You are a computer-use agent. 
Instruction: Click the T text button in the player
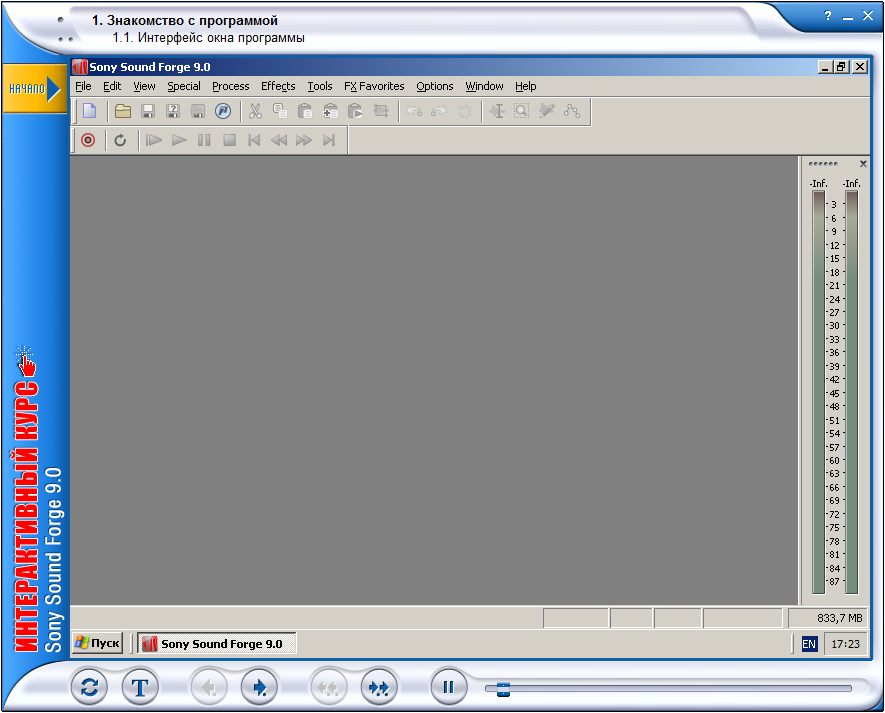pos(140,688)
